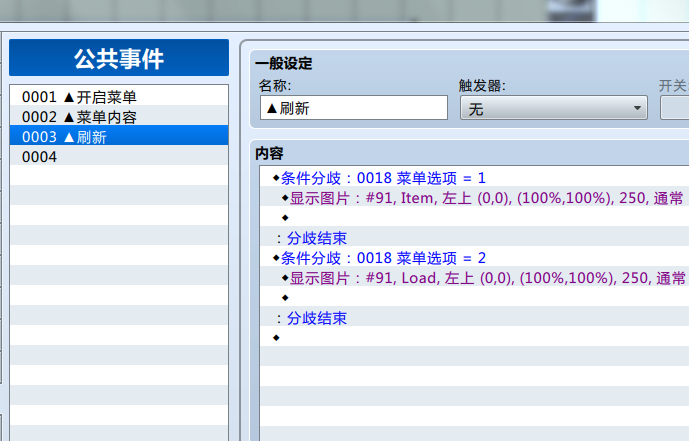The image size is (689, 441).
Task: Select command 条件分歧 菜单选项 = 2
Action: 475,257
